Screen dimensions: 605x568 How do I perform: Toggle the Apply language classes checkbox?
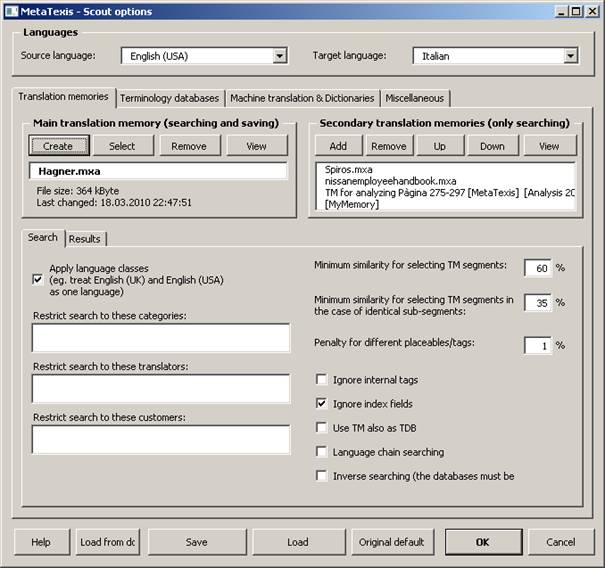coord(38,281)
